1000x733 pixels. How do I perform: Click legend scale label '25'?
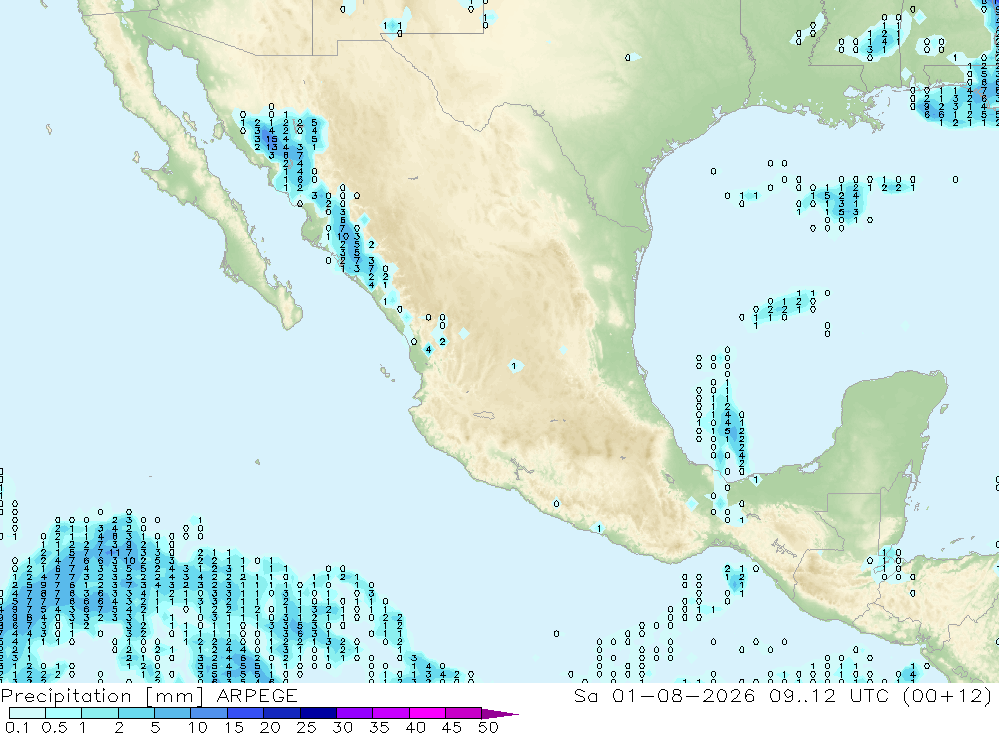(x=307, y=727)
